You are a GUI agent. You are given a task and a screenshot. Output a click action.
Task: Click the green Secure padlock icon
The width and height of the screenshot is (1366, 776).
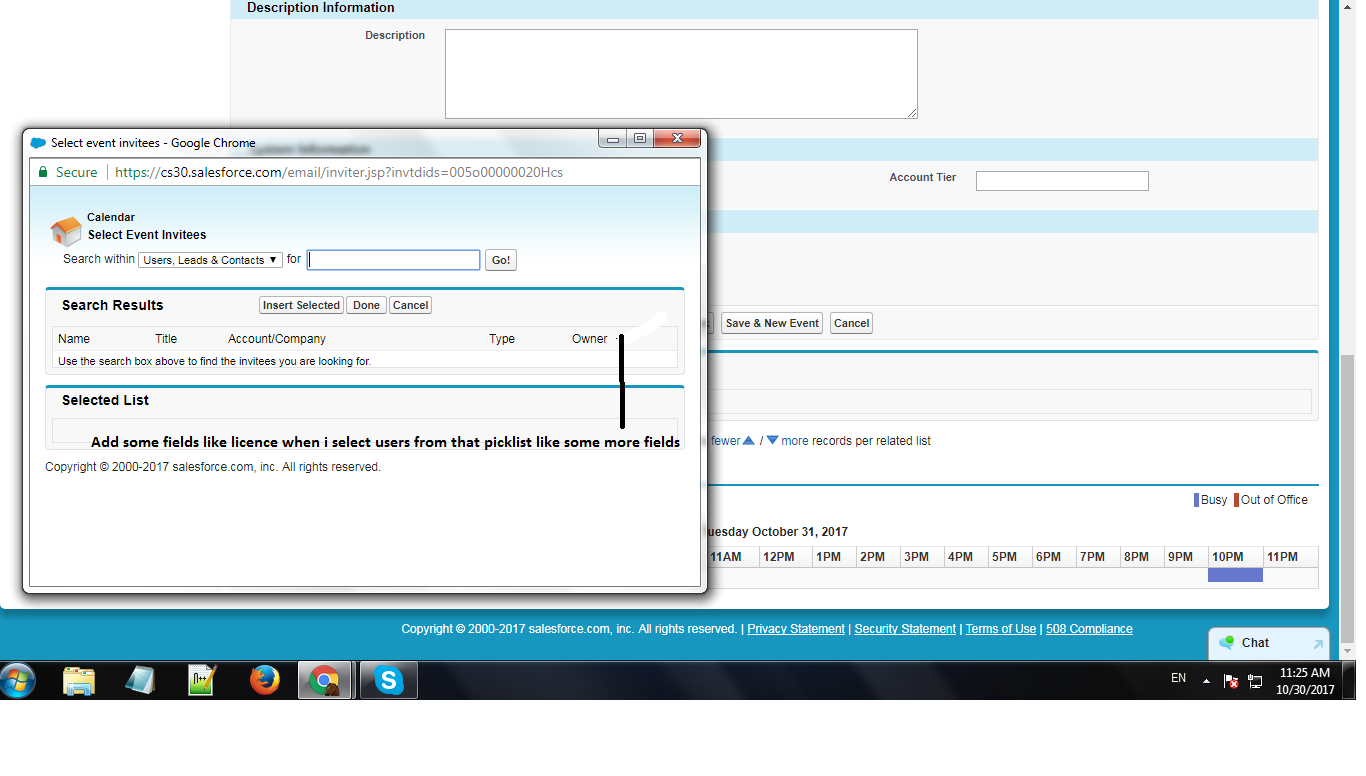[x=43, y=172]
